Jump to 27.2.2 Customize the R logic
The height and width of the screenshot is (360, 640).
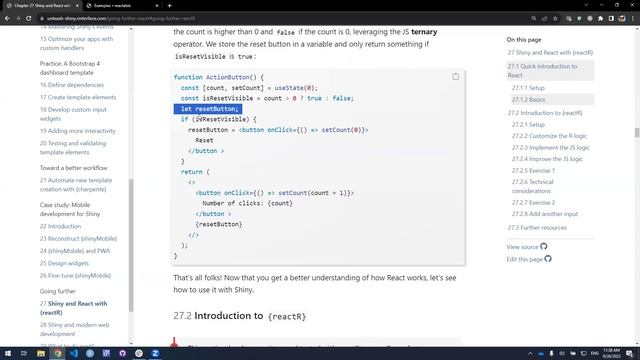click(x=549, y=136)
